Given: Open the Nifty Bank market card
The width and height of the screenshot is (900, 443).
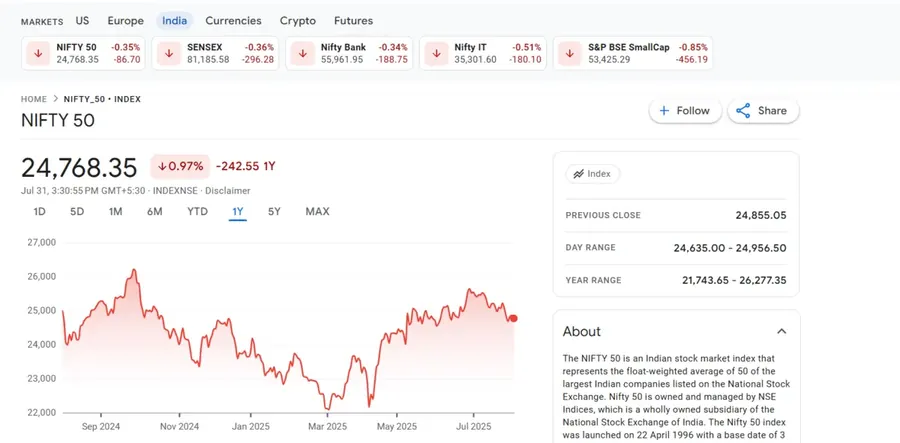Looking at the screenshot, I should click(349, 53).
